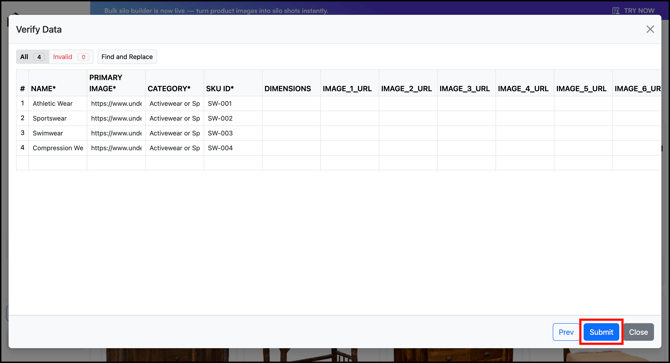
Task: Click the empty DIMENSIONS cell for SW-001
Action: click(291, 103)
